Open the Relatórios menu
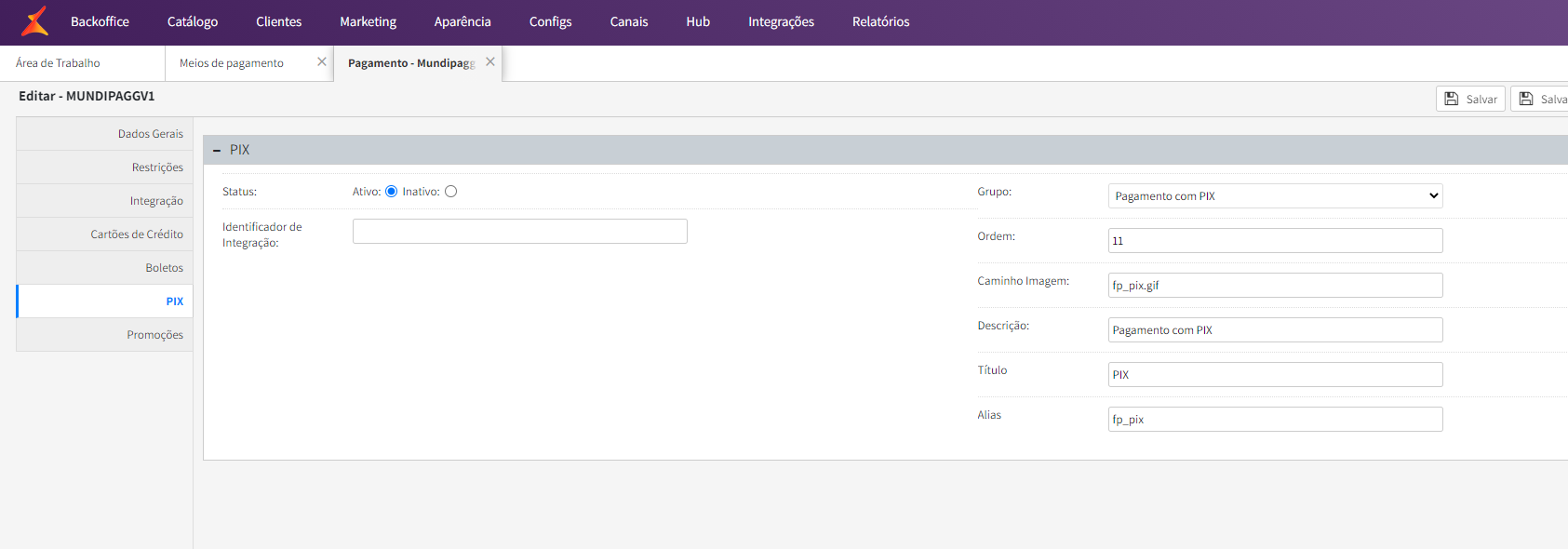 pos(881,21)
